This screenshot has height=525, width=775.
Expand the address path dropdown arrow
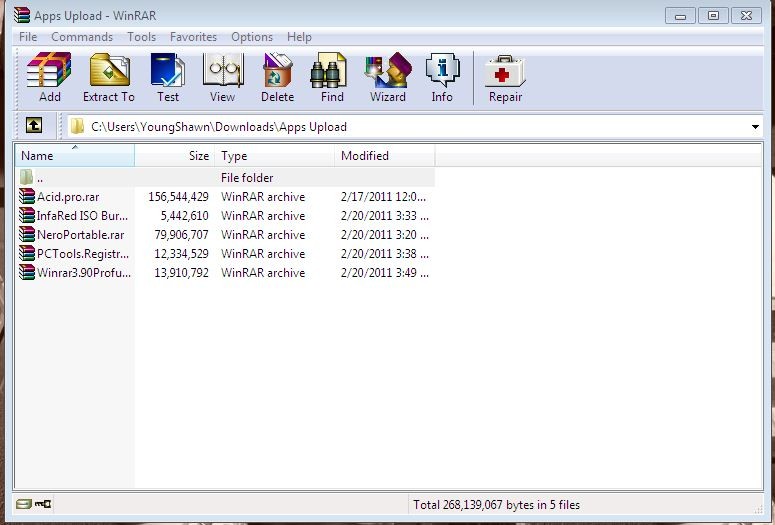[755, 127]
